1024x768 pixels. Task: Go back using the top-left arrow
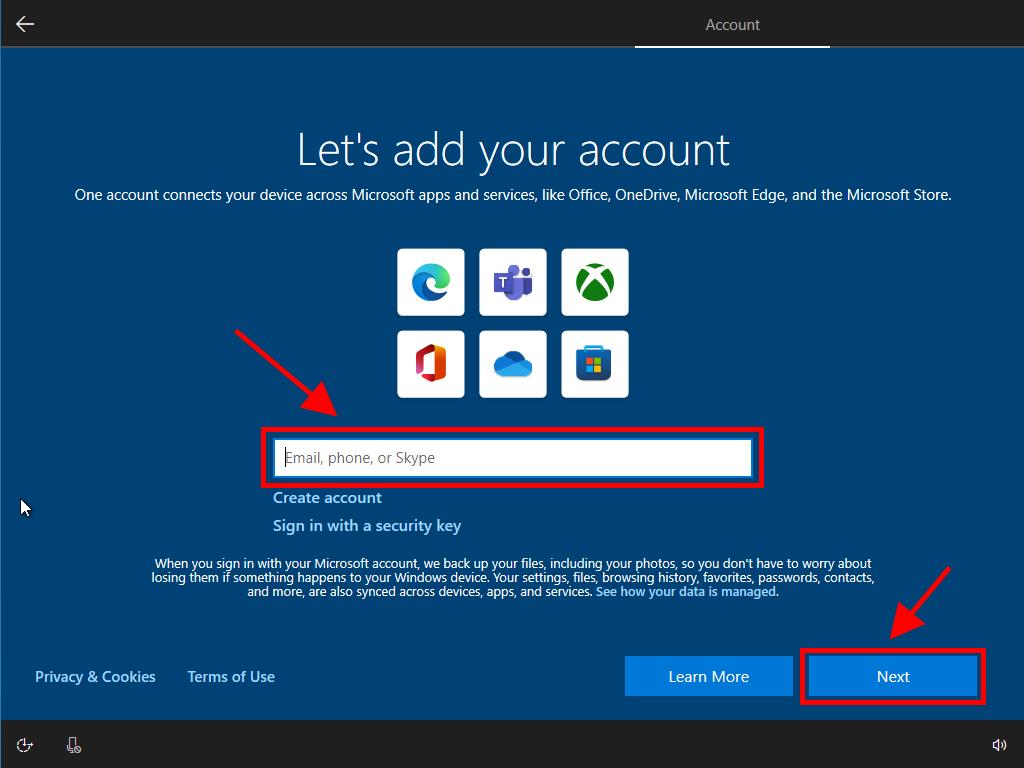click(25, 24)
